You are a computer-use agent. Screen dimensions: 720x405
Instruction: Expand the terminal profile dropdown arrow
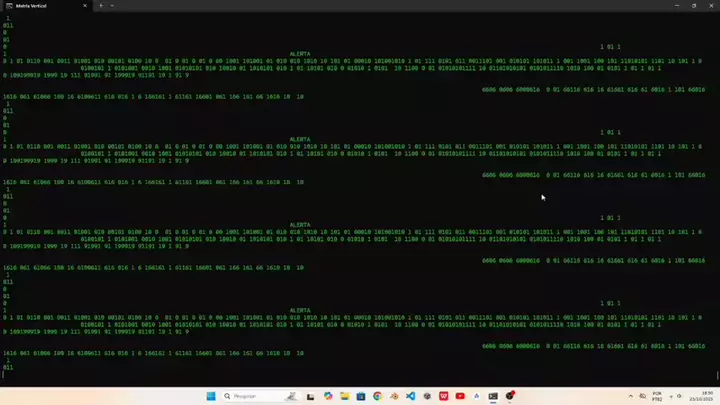point(112,5)
